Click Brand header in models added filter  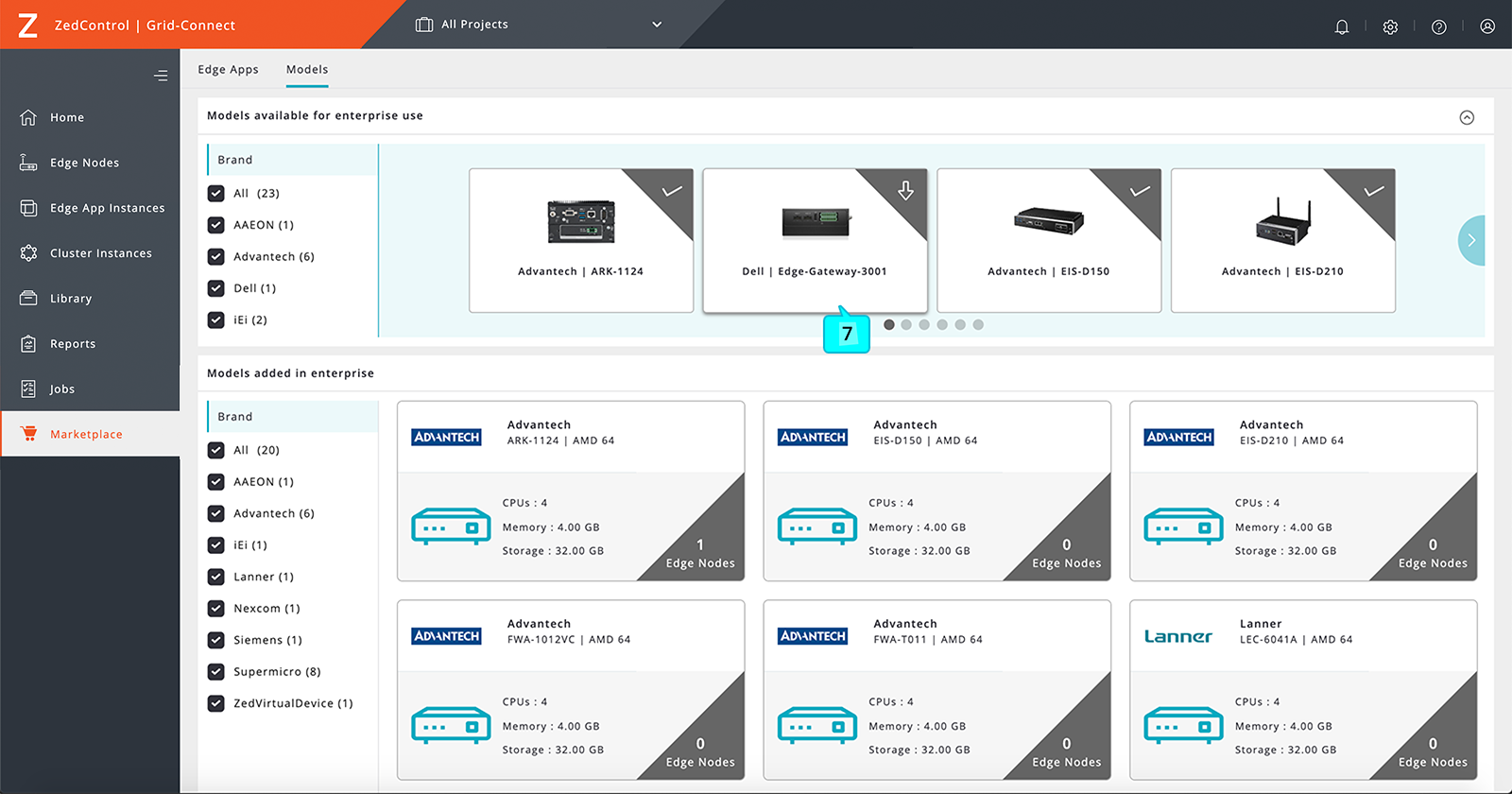coord(292,417)
